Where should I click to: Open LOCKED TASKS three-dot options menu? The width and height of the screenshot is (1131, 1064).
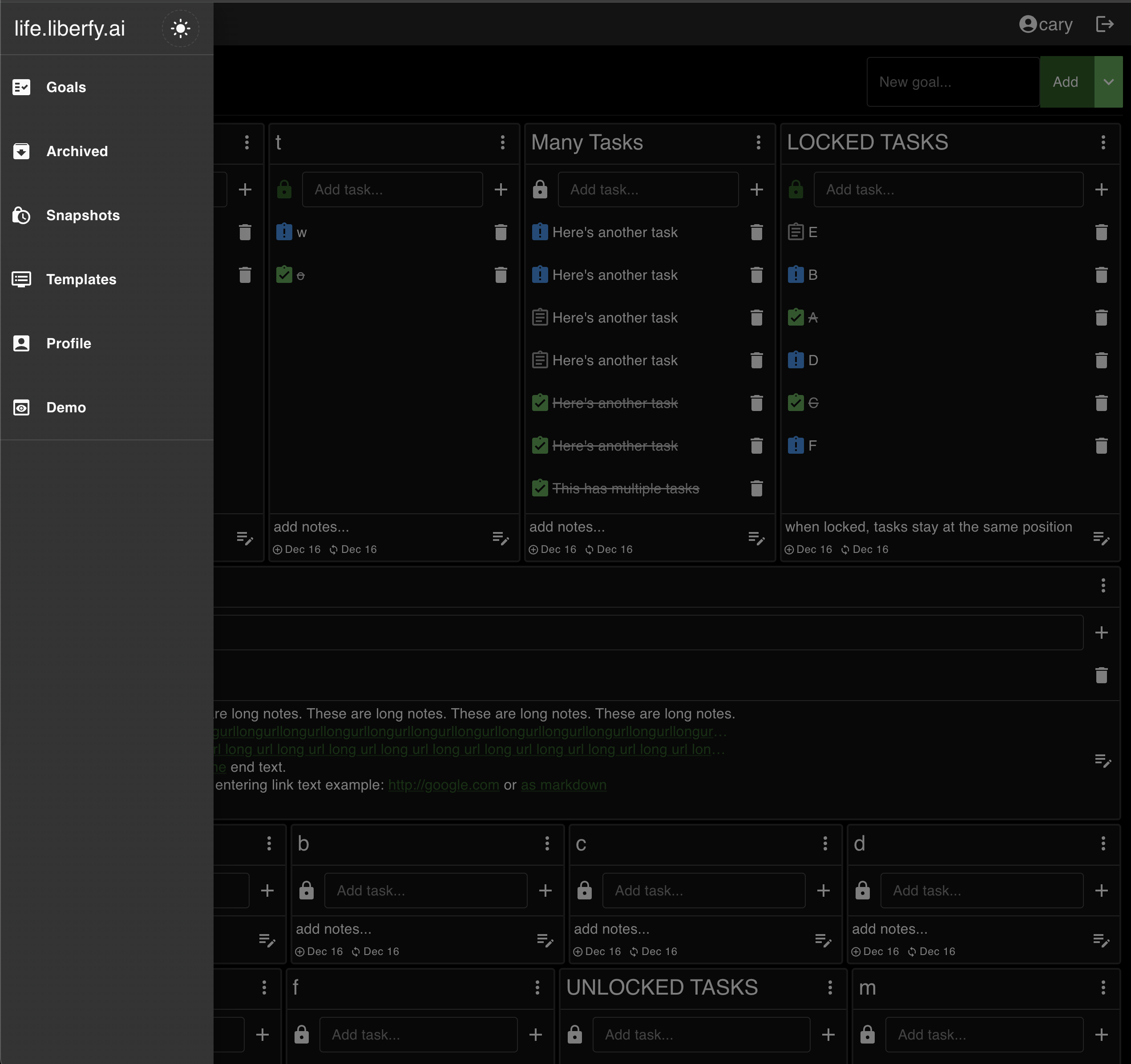[1103, 142]
